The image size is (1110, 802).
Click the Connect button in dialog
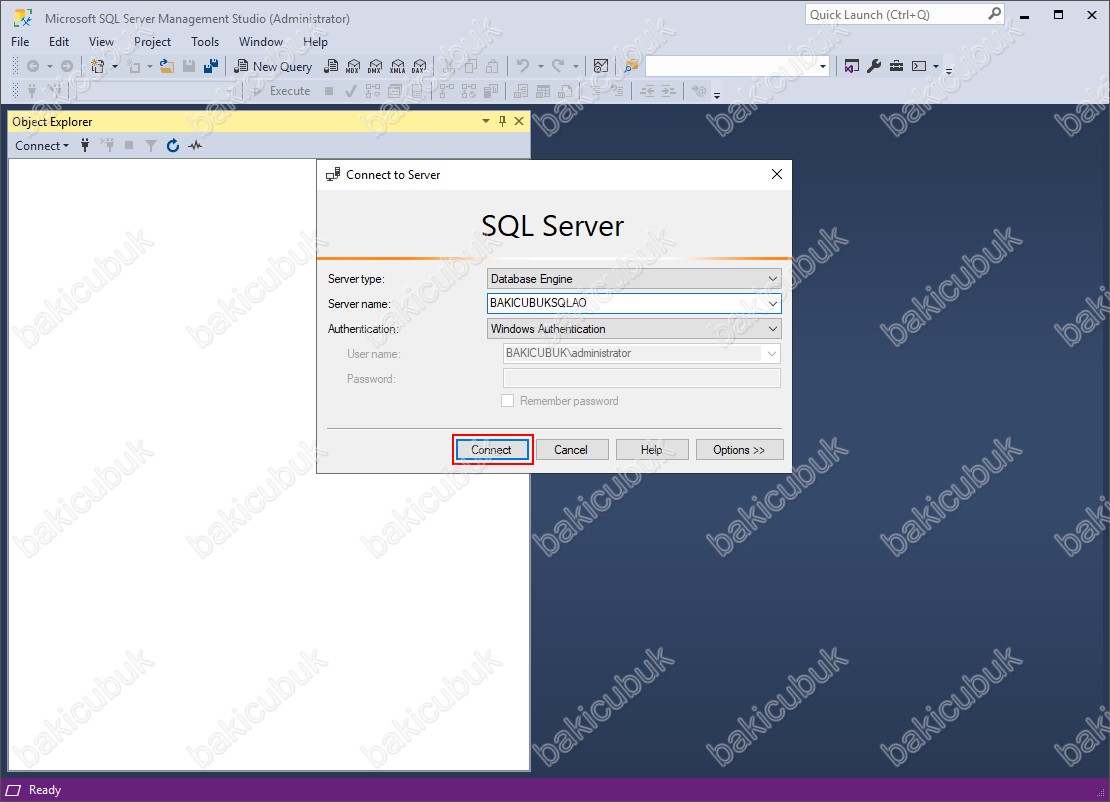coord(492,450)
